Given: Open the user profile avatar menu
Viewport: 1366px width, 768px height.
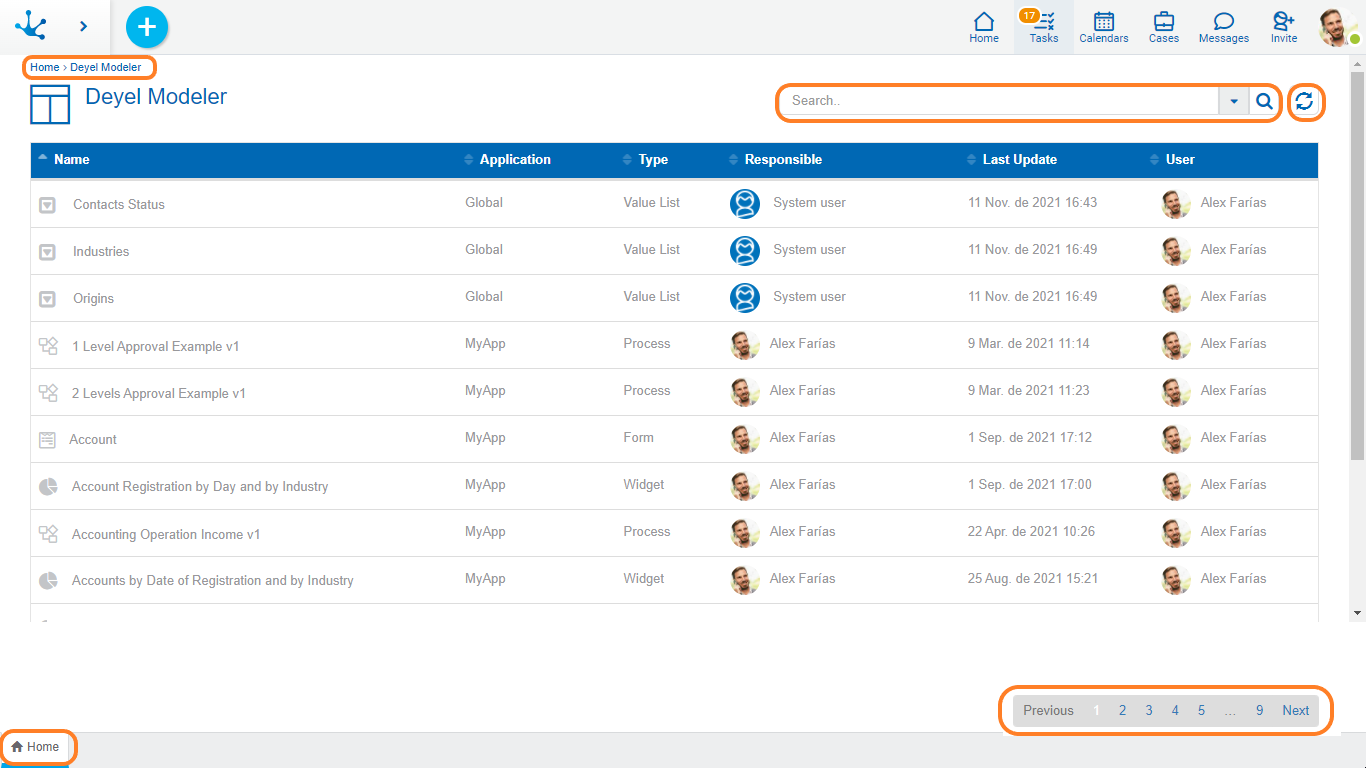Looking at the screenshot, I should pyautogui.click(x=1337, y=27).
